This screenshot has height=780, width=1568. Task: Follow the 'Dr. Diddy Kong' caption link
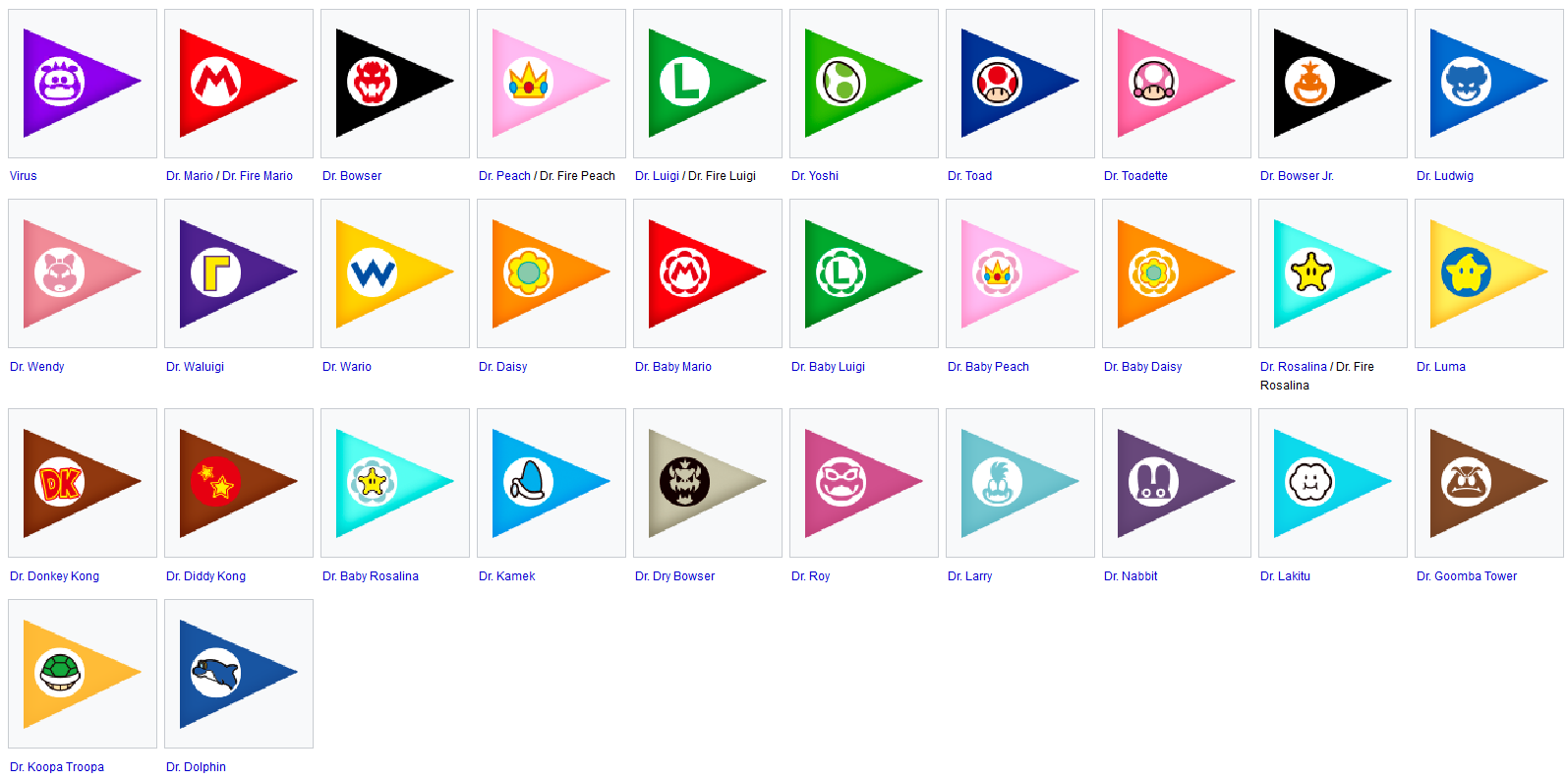205,576
